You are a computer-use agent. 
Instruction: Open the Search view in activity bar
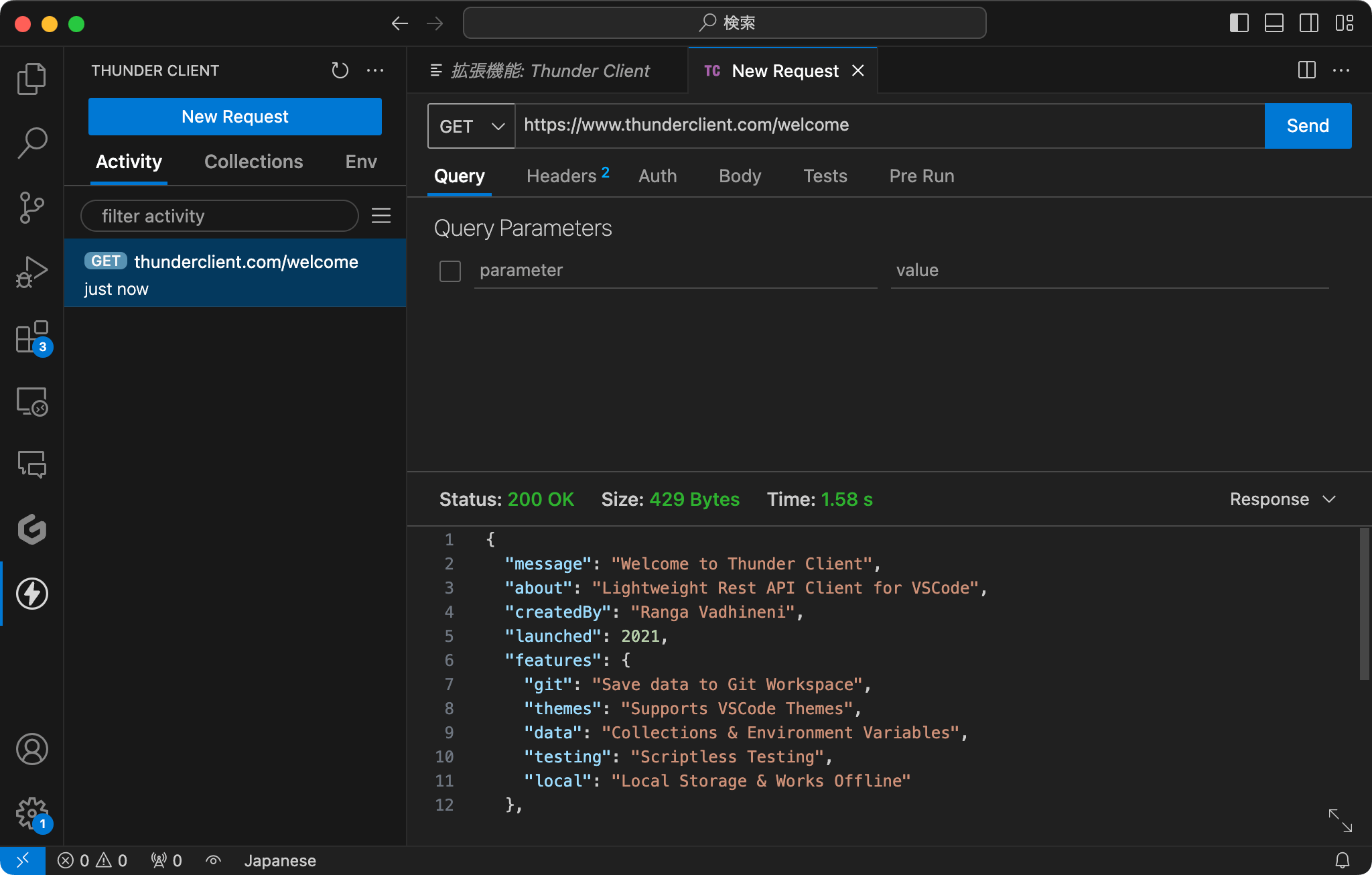[x=31, y=143]
